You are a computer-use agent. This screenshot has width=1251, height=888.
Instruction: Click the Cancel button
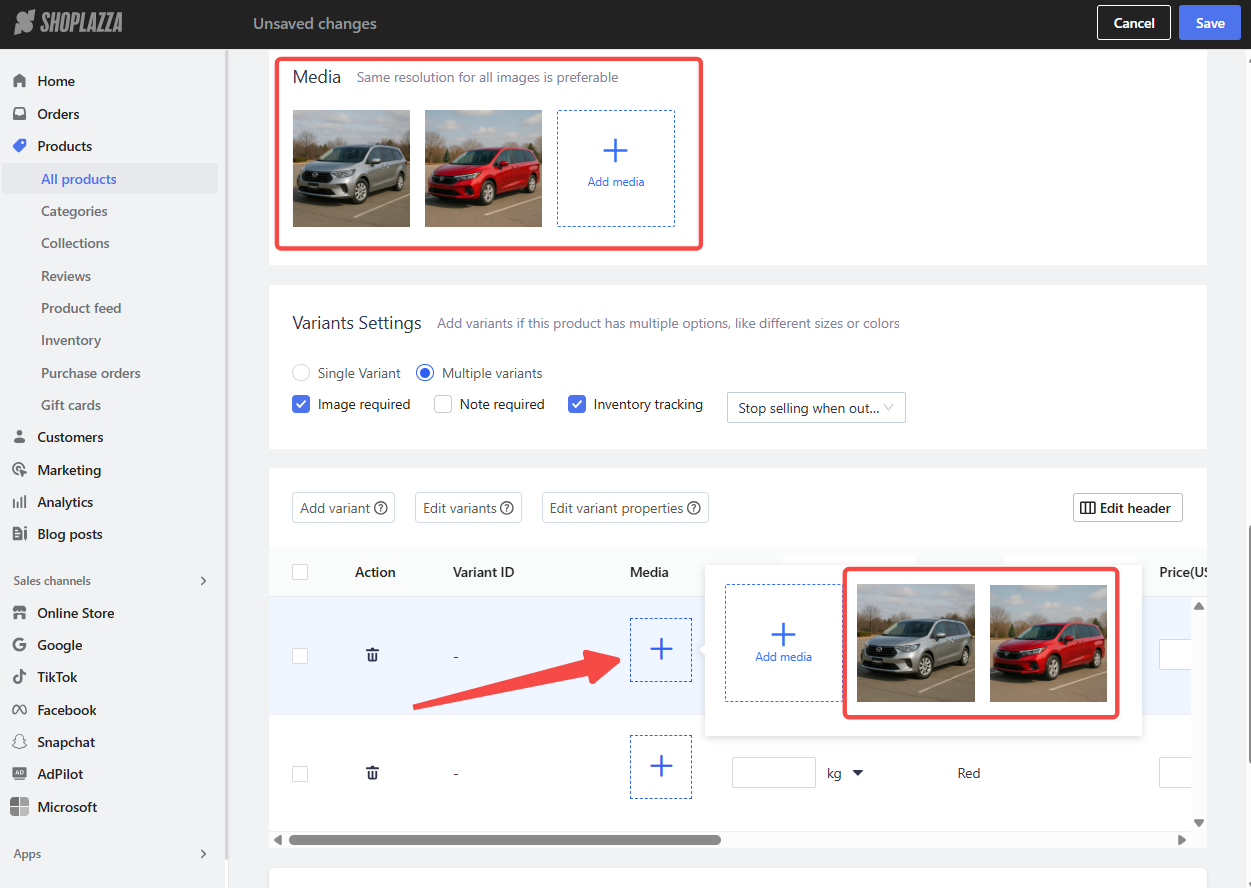pos(1134,23)
